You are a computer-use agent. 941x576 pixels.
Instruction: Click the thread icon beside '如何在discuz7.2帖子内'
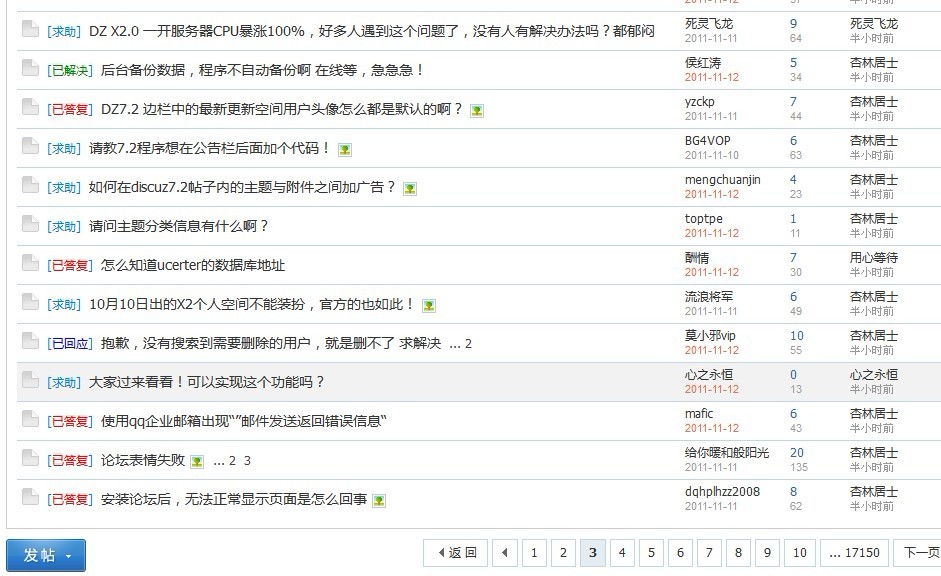pos(30,185)
